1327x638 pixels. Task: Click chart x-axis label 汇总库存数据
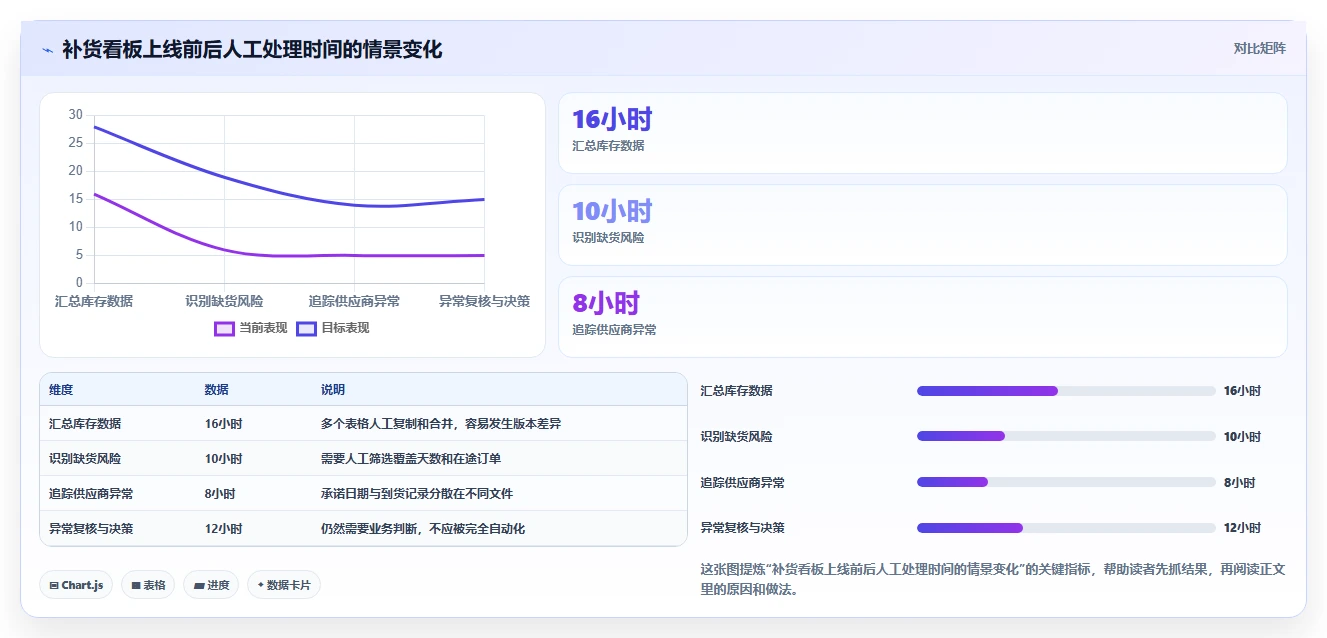pyautogui.click(x=94, y=301)
